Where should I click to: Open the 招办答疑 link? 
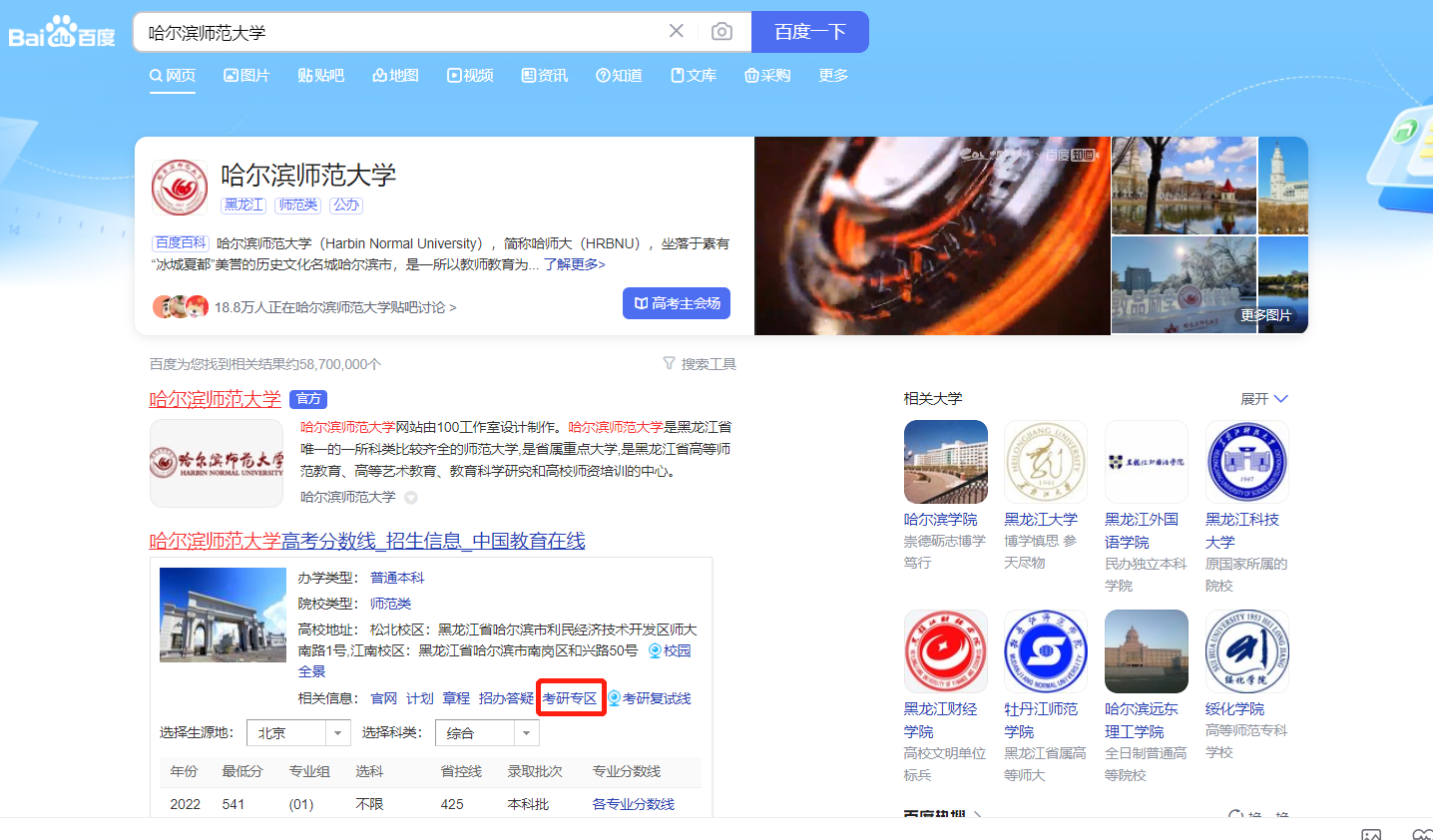pos(506,698)
